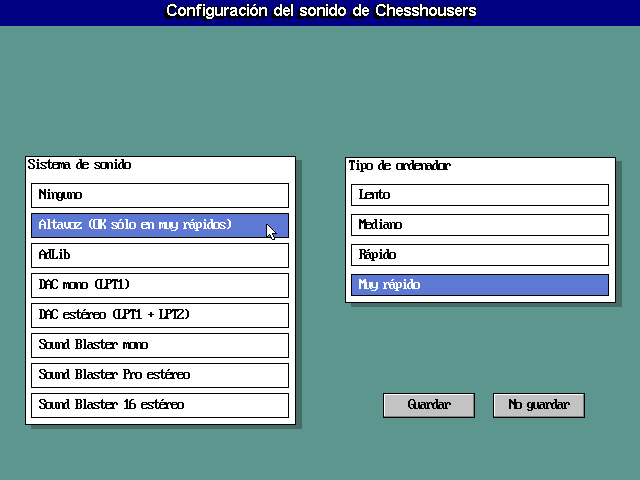Select DAC estéreo (LPT1 + LPT2)
Screen dimensions: 640x480
point(160,315)
